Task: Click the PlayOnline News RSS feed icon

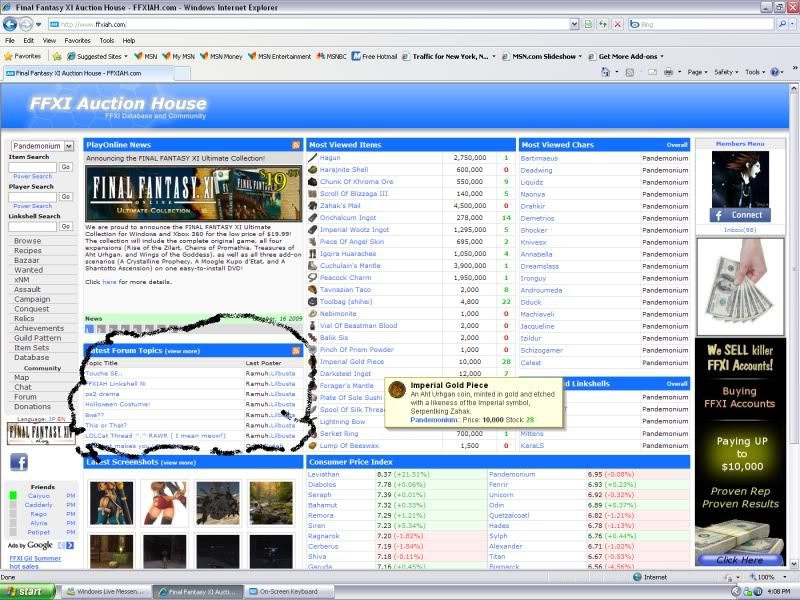Action: 296,145
